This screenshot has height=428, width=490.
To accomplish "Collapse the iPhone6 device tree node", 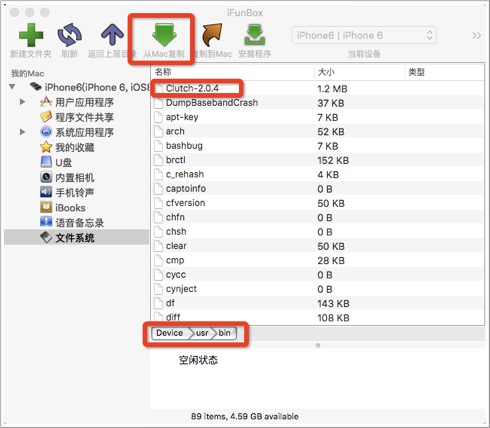I will pyautogui.click(x=12, y=87).
